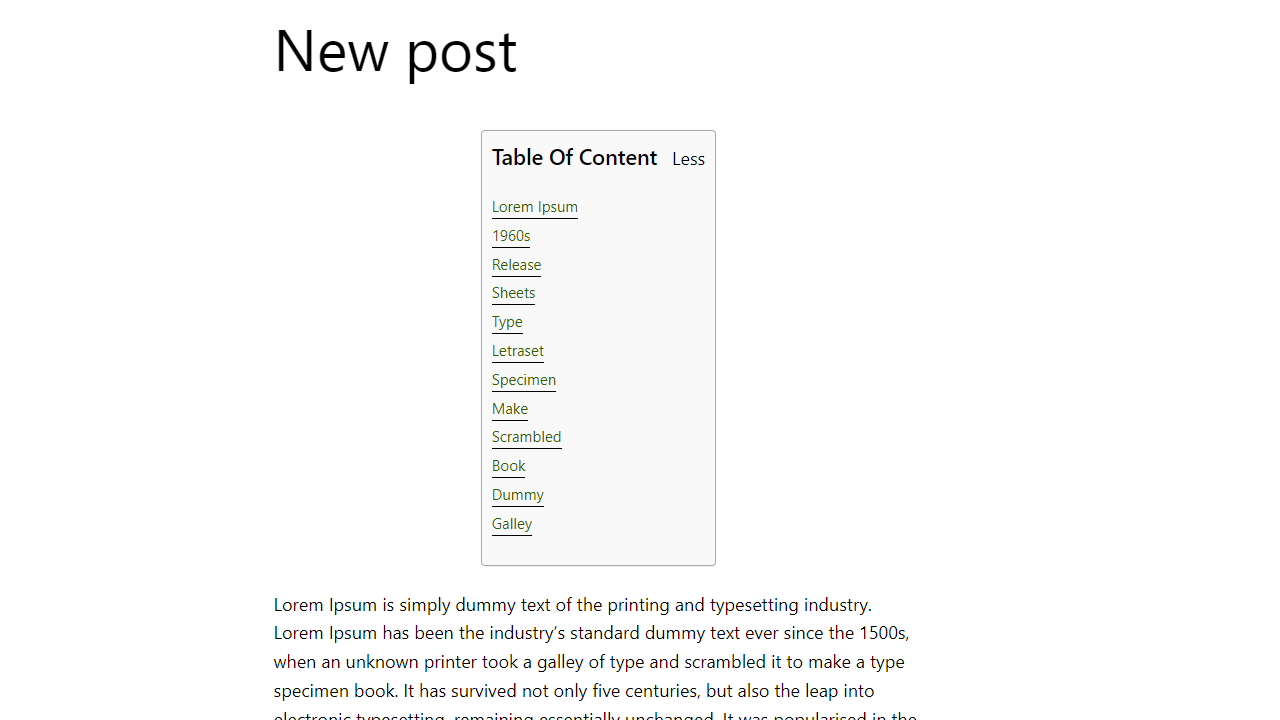The height and width of the screenshot is (720, 1280).
Task: Jump to the Scrambled section link
Action: point(526,437)
